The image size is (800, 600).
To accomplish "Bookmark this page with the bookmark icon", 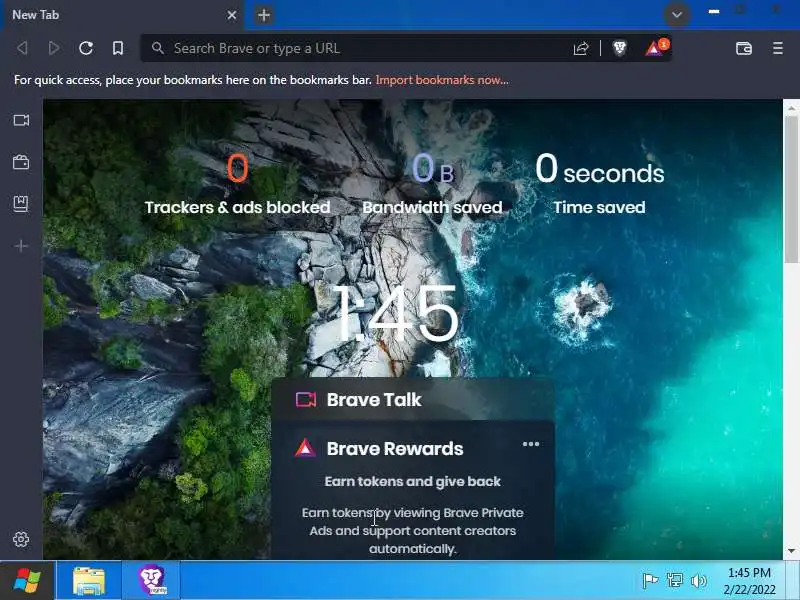I will pos(118,48).
